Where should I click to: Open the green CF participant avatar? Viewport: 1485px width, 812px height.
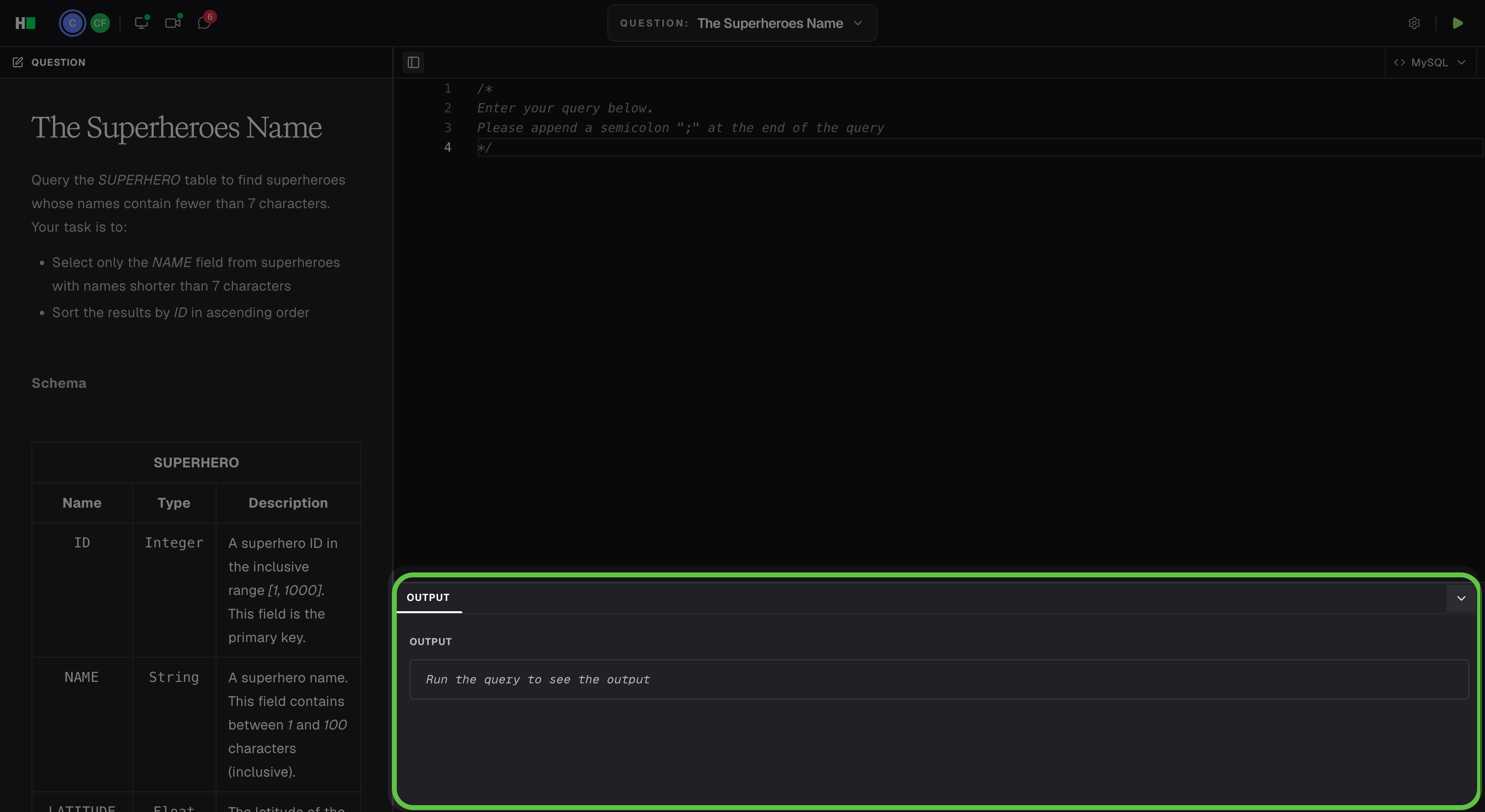[100, 23]
